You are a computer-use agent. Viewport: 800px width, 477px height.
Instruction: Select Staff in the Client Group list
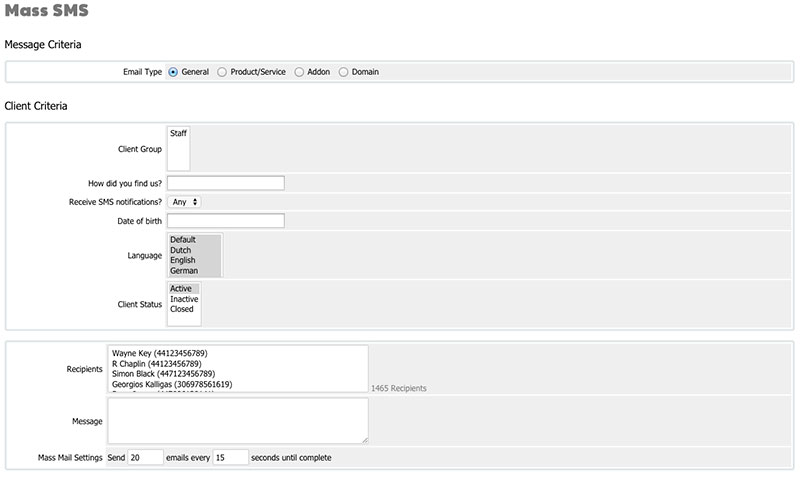[x=178, y=133]
